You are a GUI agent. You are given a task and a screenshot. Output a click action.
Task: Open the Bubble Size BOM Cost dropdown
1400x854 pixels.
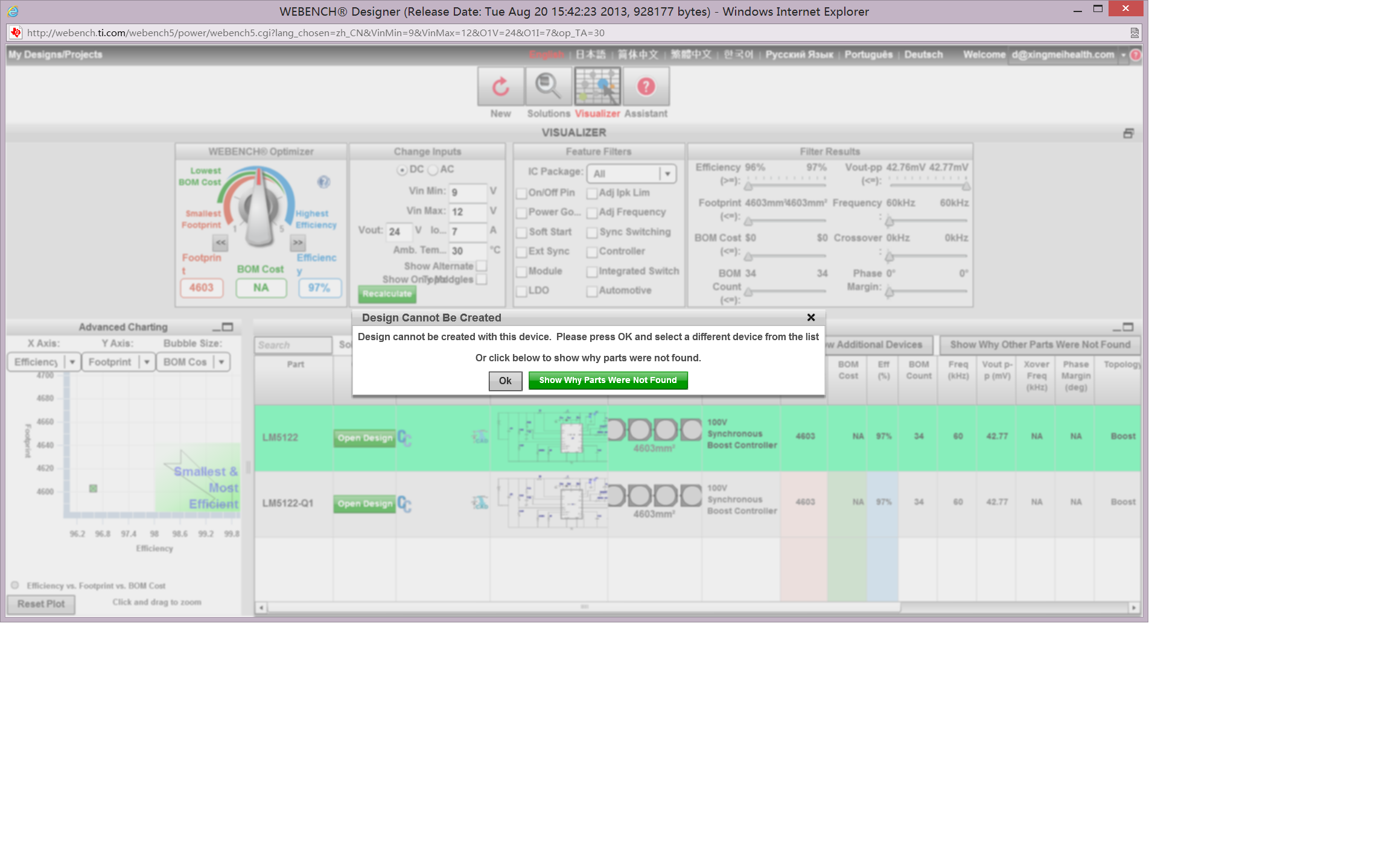click(193, 362)
